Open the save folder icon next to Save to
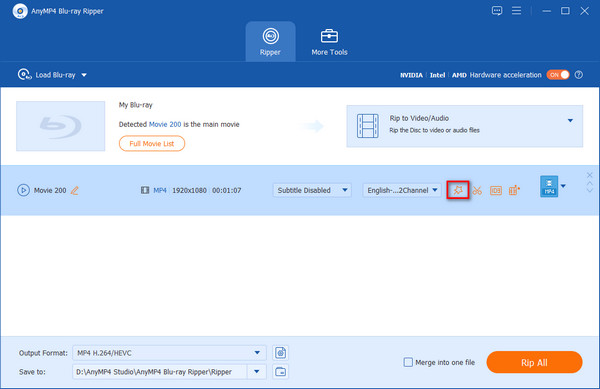Image resolution: width=600 pixels, height=389 pixels. click(x=280, y=371)
